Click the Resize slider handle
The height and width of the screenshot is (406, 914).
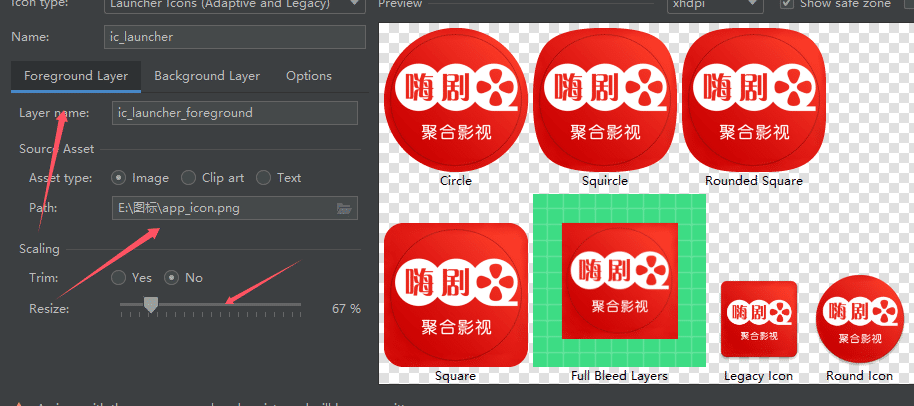click(150, 304)
